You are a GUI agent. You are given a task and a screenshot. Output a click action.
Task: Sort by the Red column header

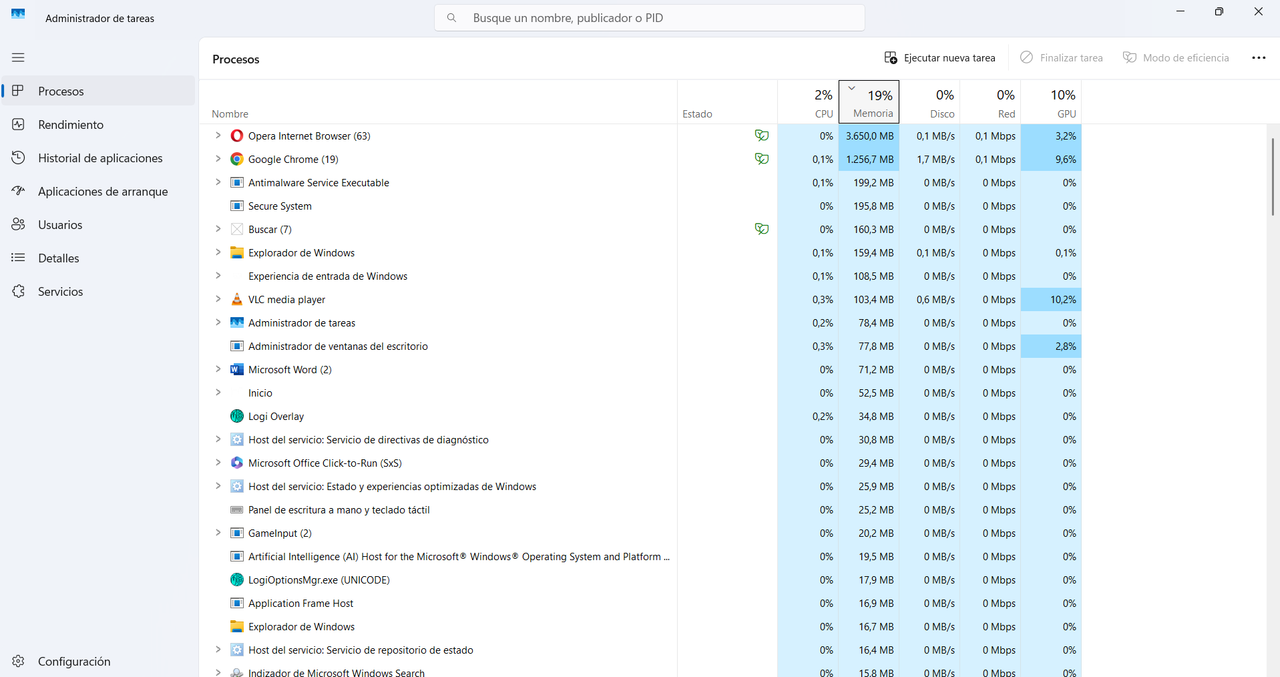tap(990, 102)
